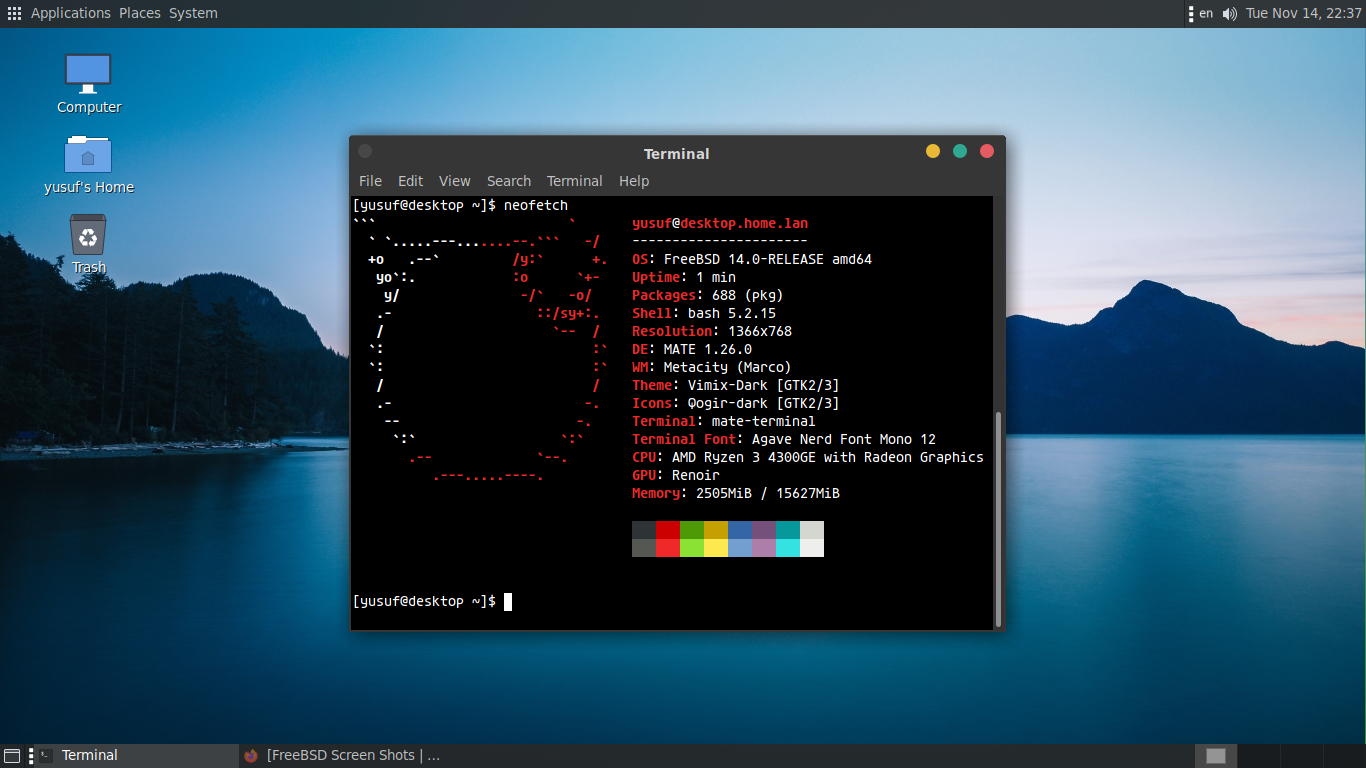Viewport: 1366px width, 768px height.
Task: Maximize Terminal with the green button
Action: [960, 151]
